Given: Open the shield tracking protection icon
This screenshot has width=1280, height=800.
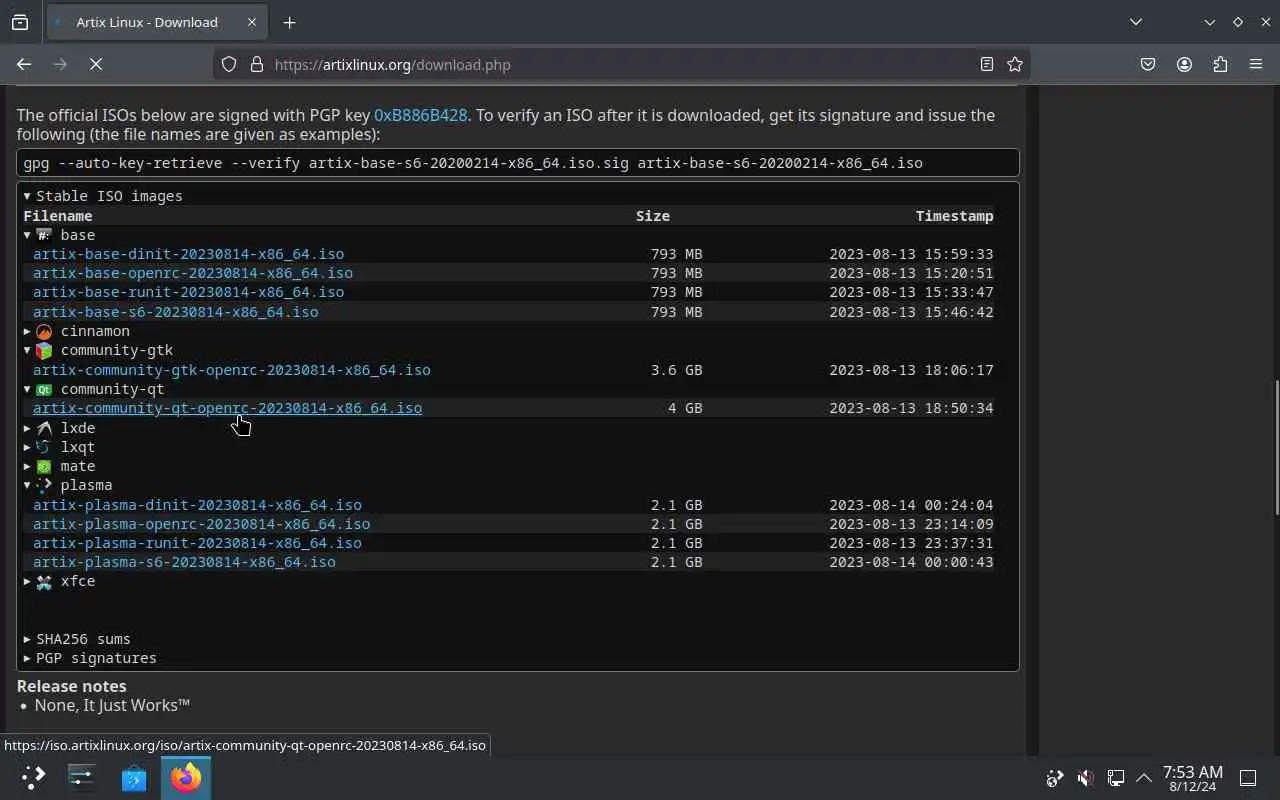Looking at the screenshot, I should [x=229, y=64].
